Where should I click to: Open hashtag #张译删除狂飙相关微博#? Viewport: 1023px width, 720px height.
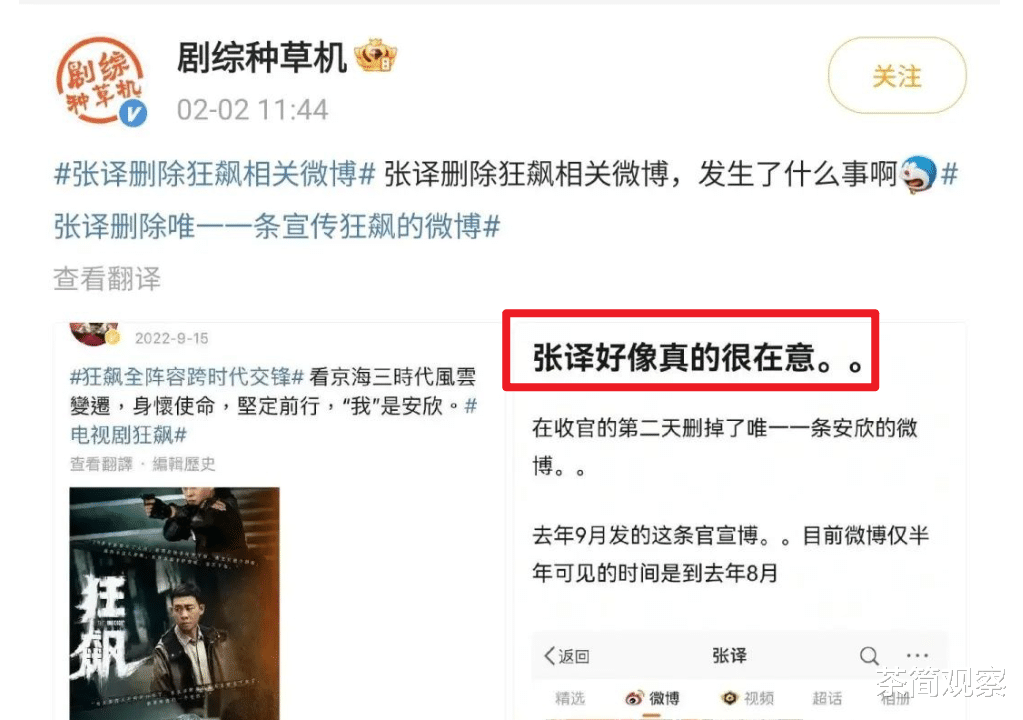215,174
